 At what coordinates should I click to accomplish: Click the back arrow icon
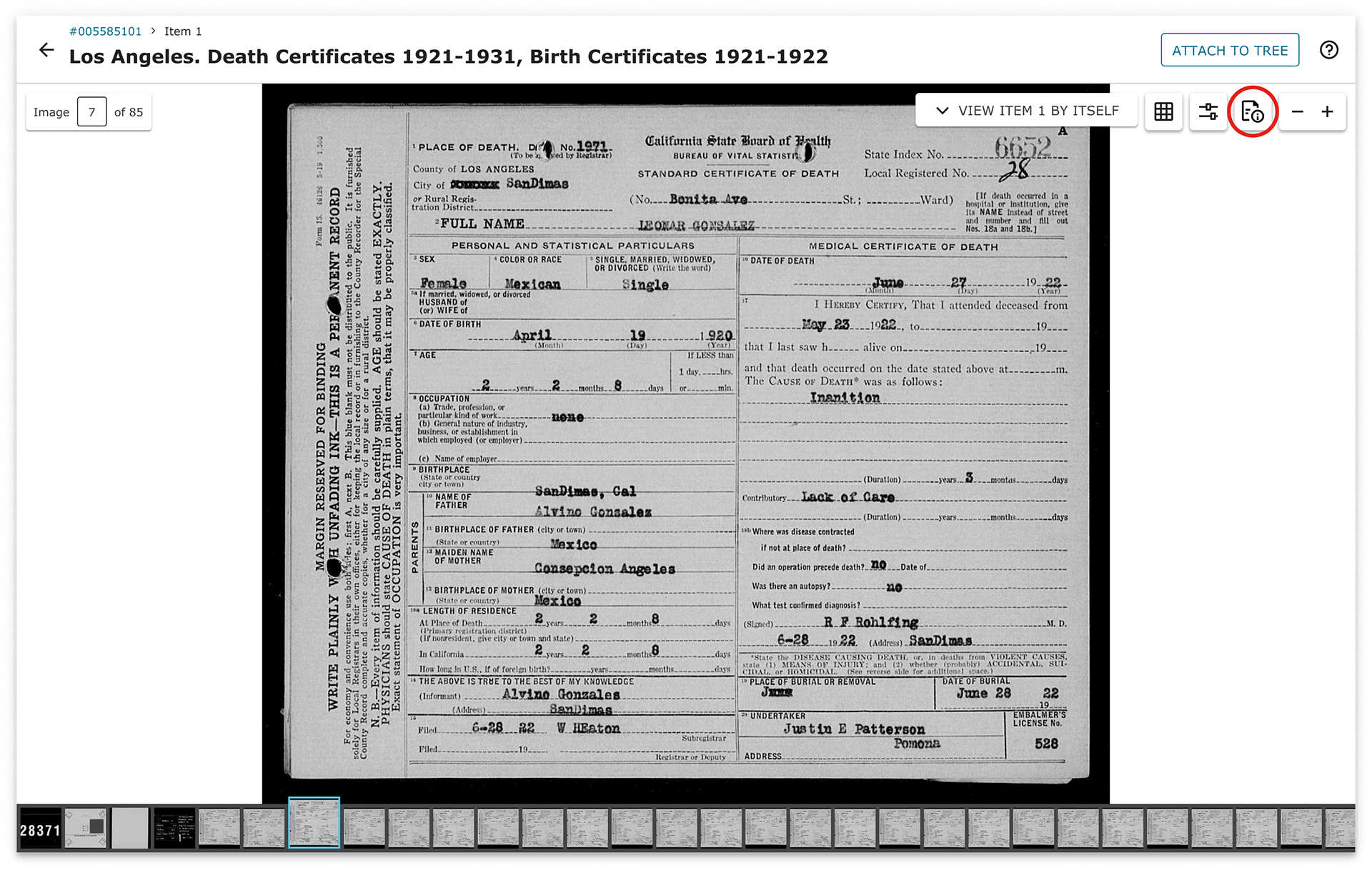(x=46, y=50)
